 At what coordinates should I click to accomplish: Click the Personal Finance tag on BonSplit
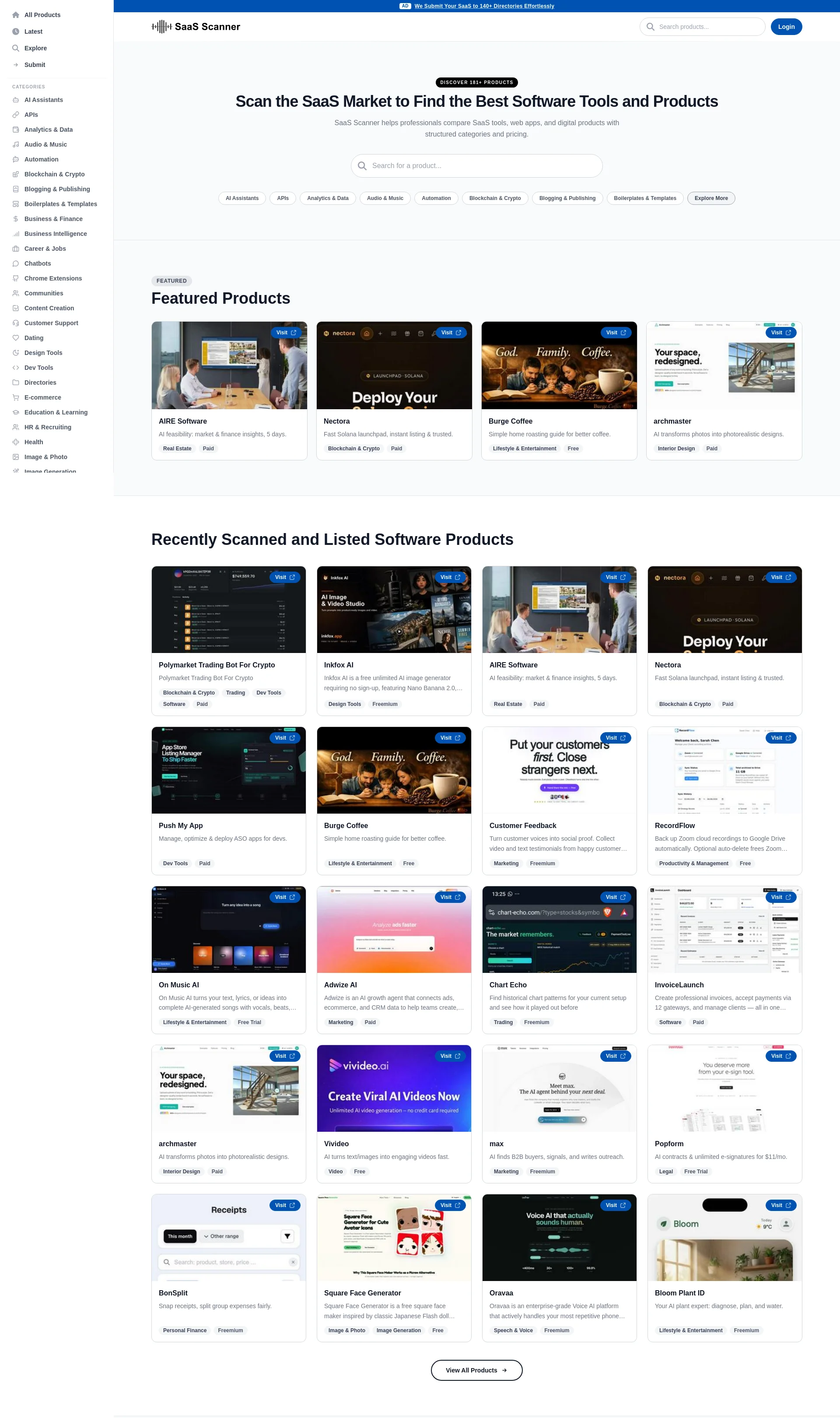185,1330
